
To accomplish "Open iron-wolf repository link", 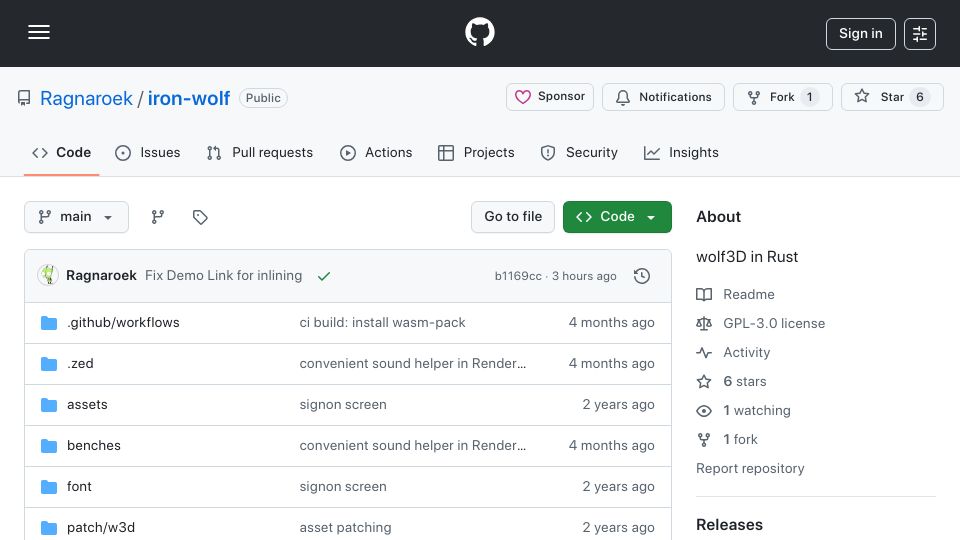I will click(x=189, y=98).
